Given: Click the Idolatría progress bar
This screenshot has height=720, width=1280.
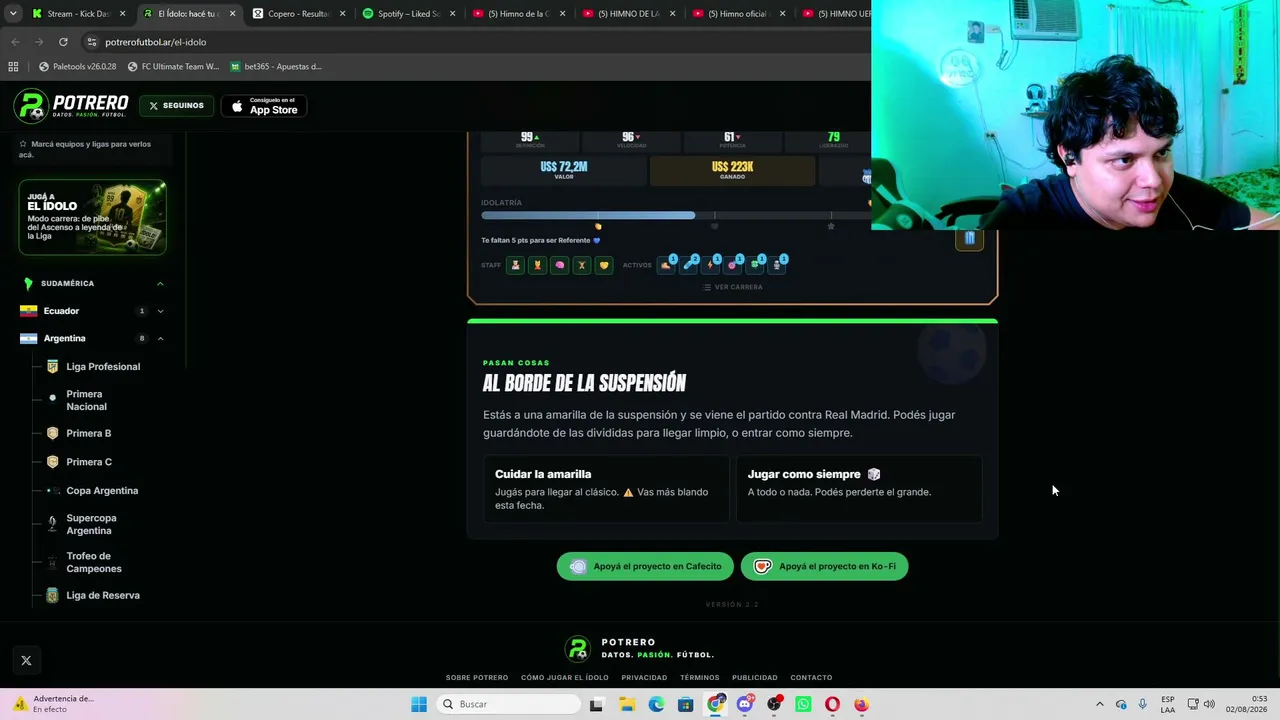Looking at the screenshot, I should [x=676, y=215].
